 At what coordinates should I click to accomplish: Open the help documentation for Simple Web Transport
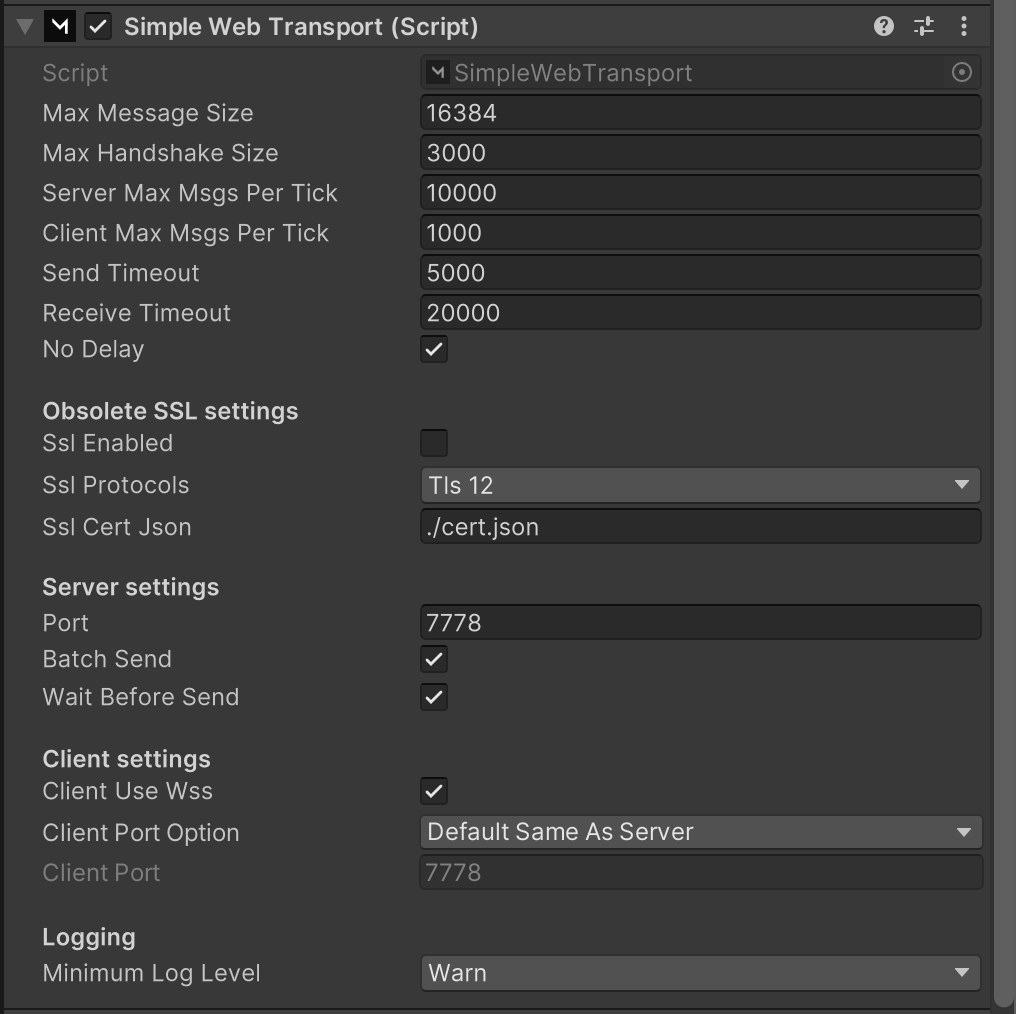(x=884, y=26)
